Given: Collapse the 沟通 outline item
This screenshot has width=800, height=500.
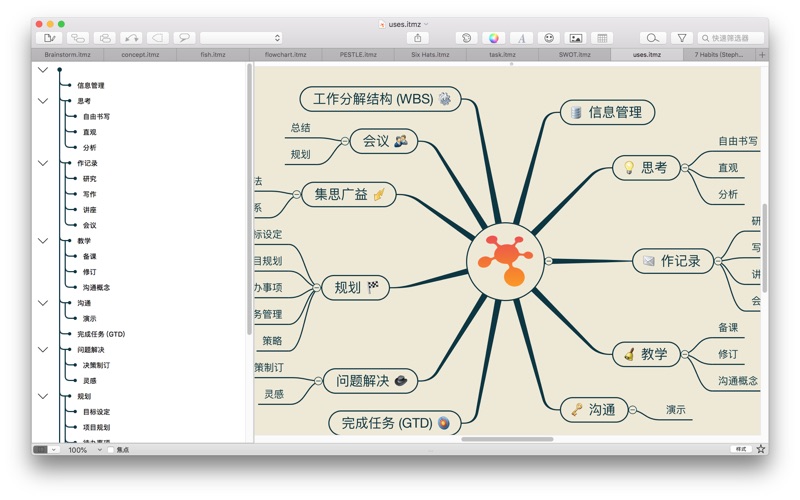Looking at the screenshot, I should coord(43,303).
